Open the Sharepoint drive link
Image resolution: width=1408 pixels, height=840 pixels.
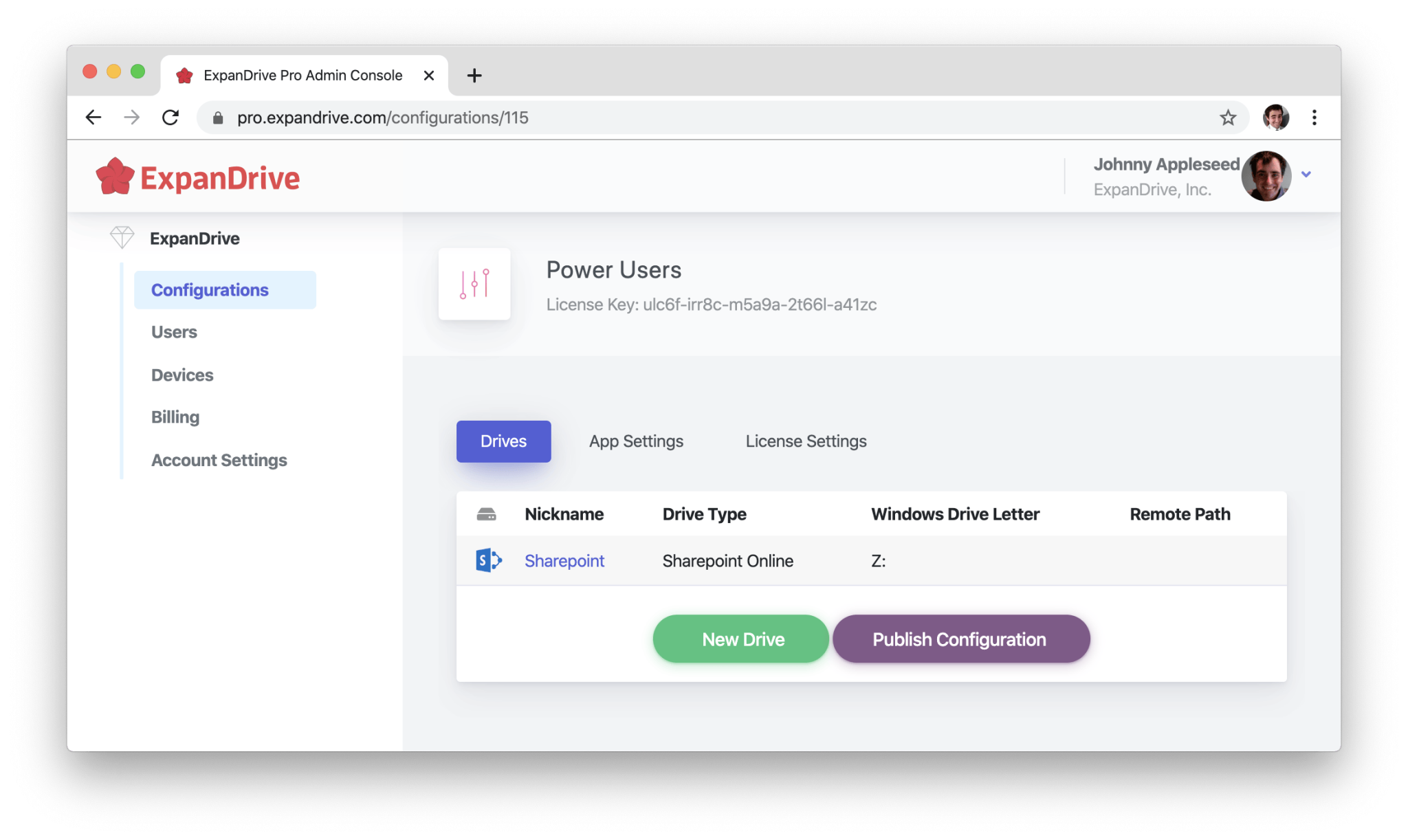564,560
